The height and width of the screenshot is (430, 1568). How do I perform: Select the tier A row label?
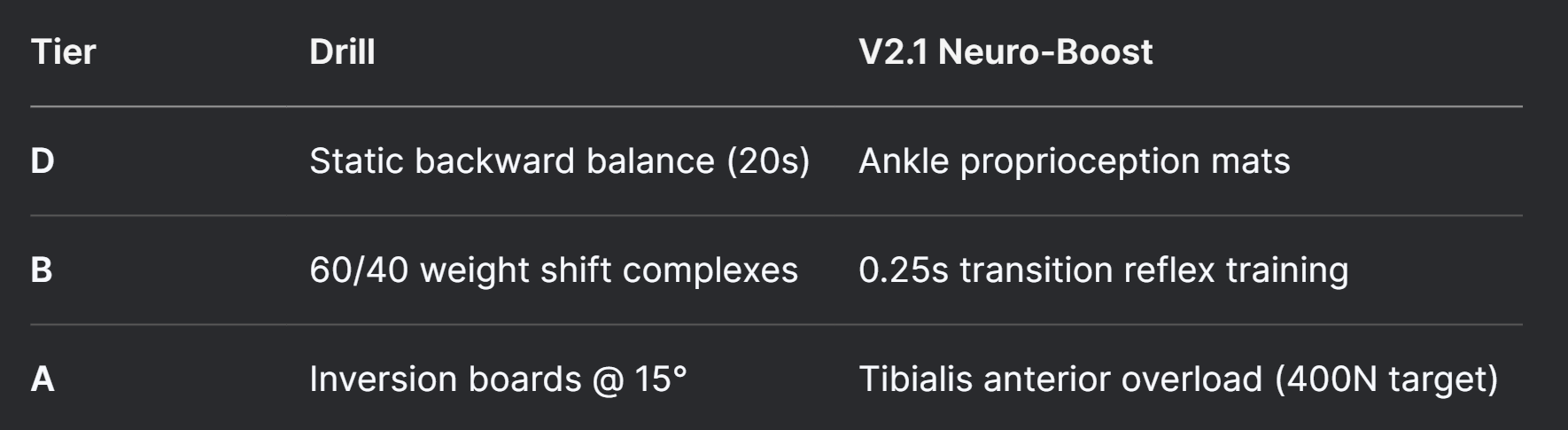pyautogui.click(x=43, y=379)
